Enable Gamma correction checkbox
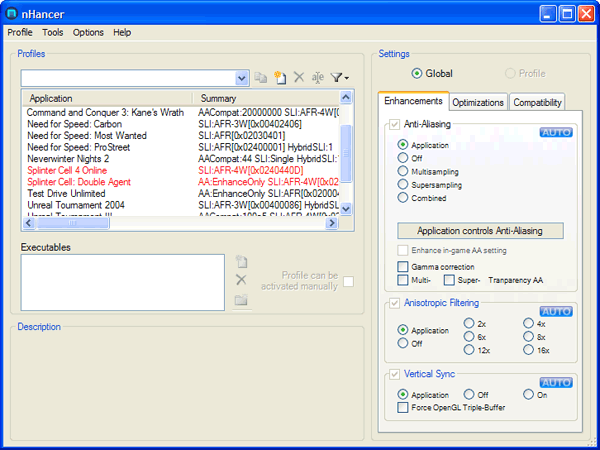 tap(403, 266)
